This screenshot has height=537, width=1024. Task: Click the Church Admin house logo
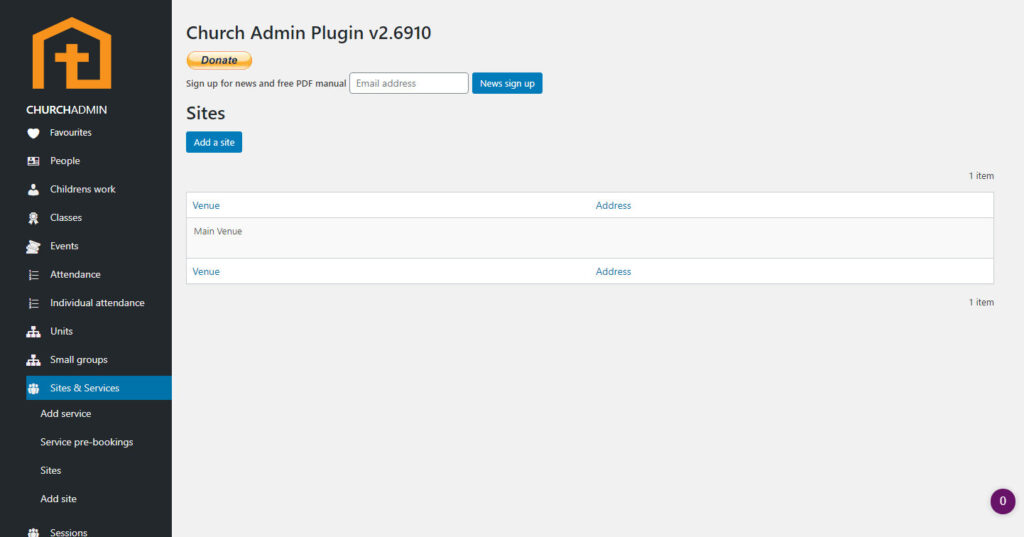71,54
